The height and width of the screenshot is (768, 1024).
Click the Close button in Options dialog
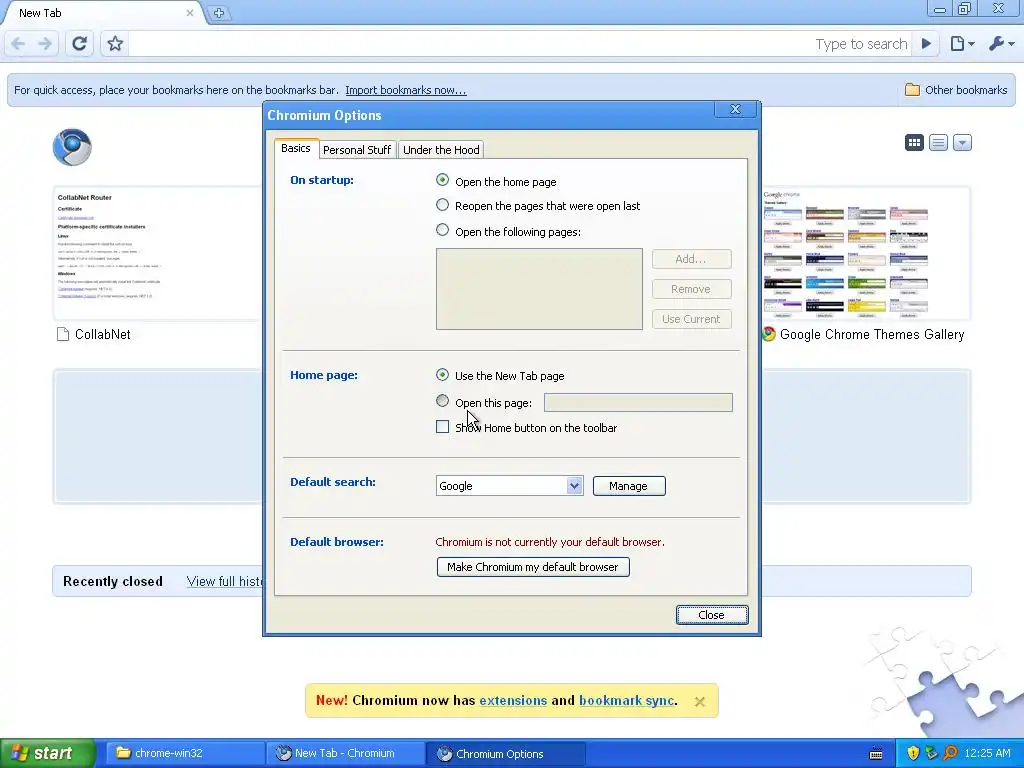click(712, 615)
